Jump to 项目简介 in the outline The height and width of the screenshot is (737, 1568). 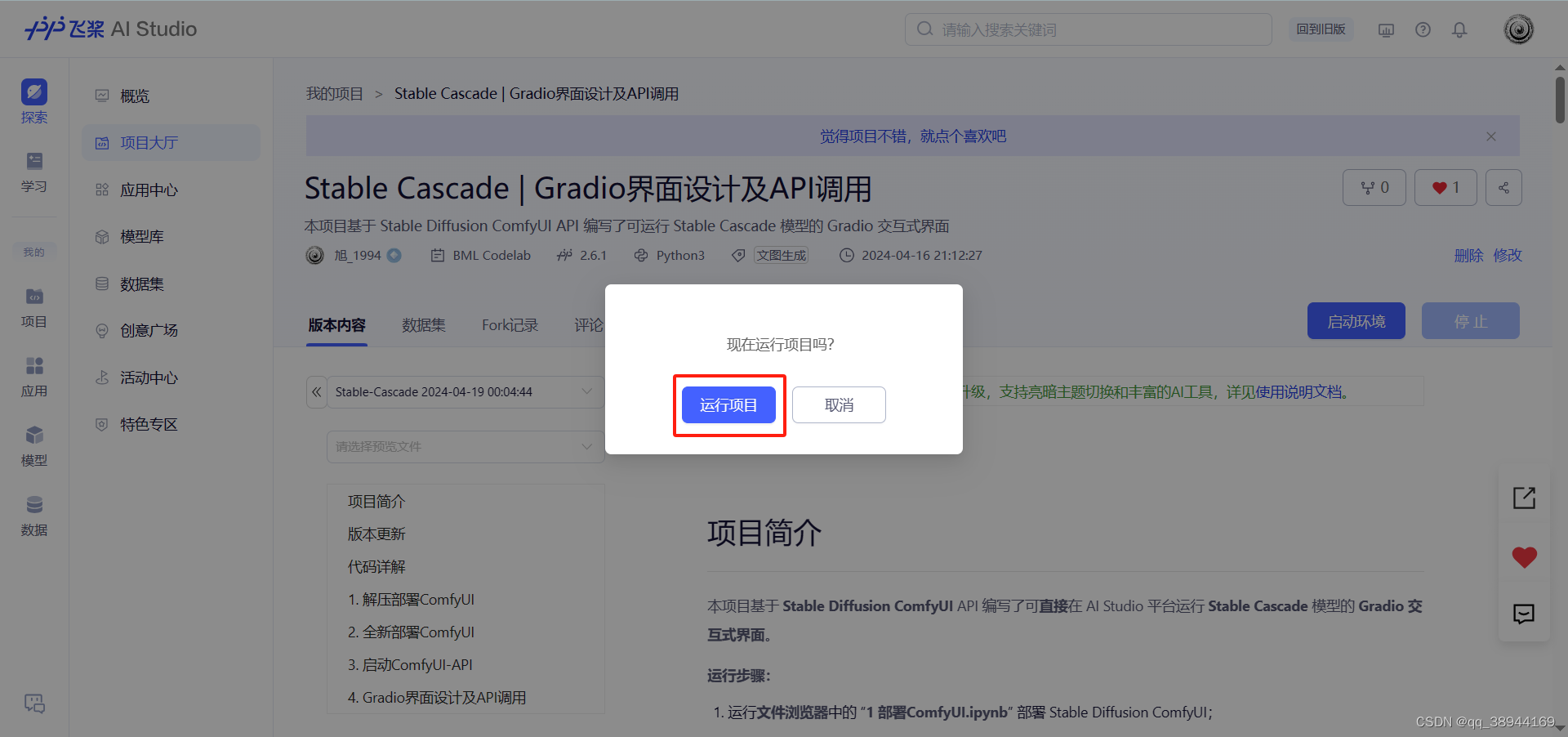coord(376,502)
